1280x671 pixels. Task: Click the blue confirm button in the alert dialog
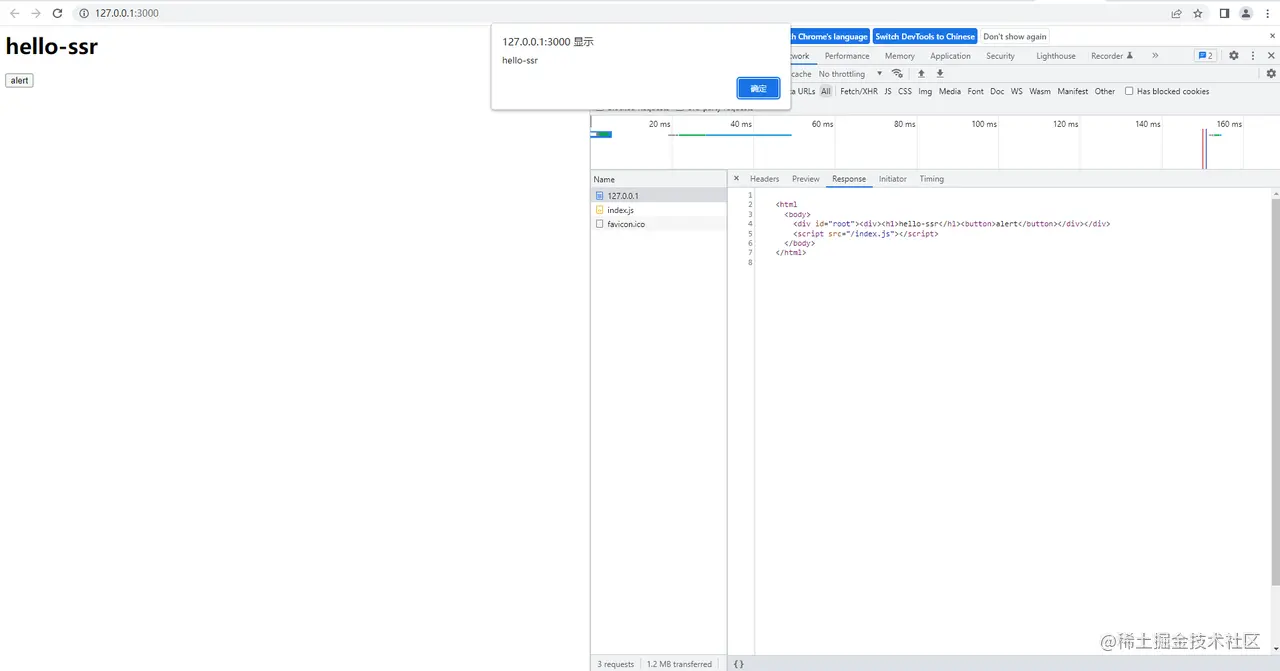(759, 88)
